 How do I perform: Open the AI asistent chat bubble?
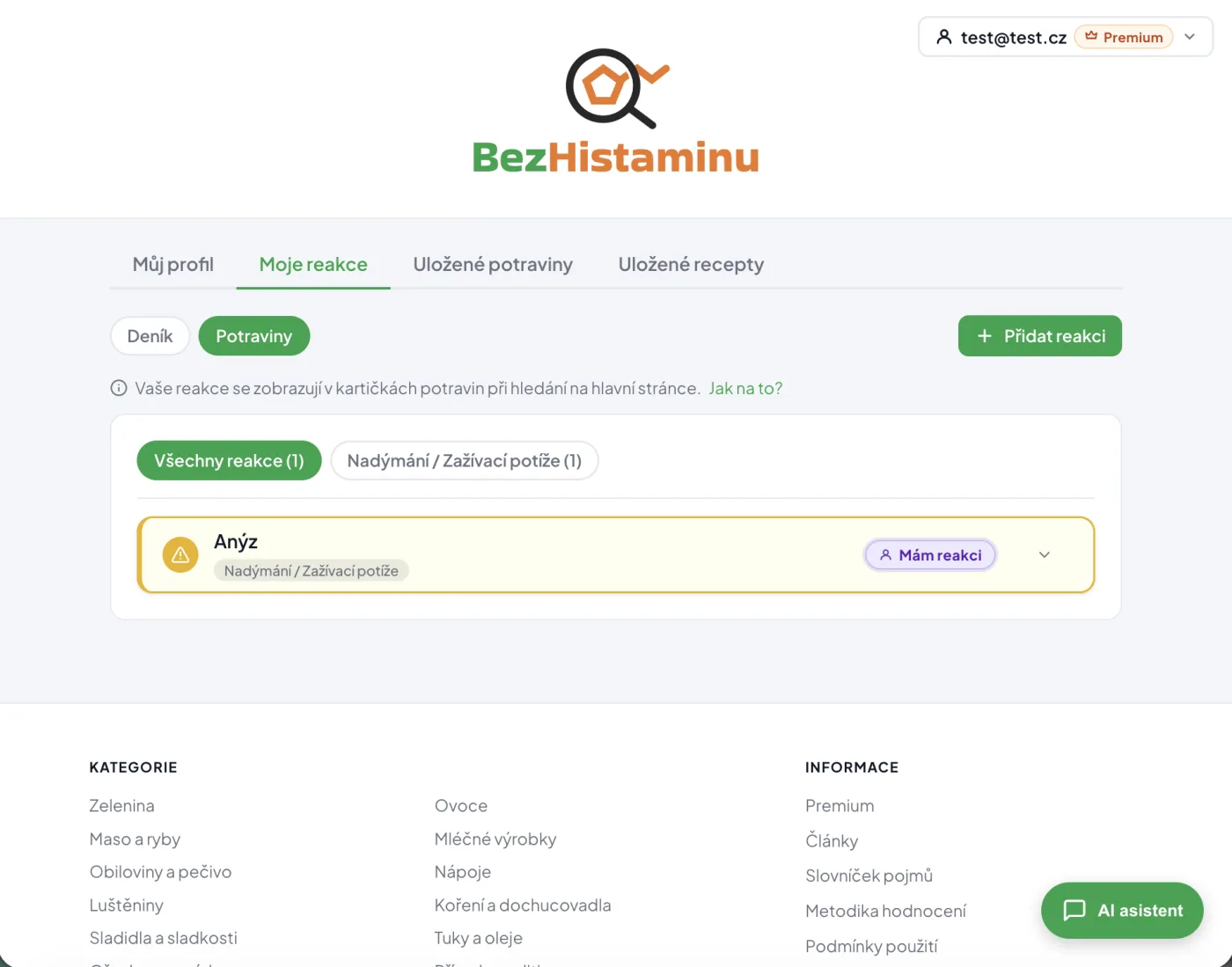tap(1122, 911)
